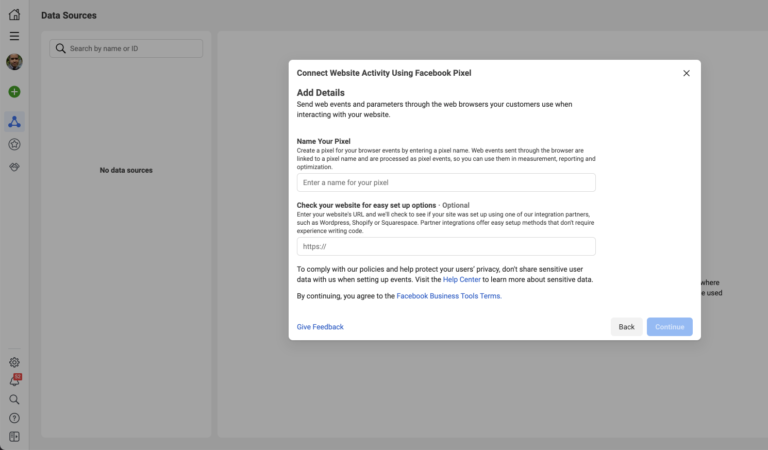The image size is (768, 450).
Task: Toggle the sidebar panel layout icon
Action: tap(14, 437)
